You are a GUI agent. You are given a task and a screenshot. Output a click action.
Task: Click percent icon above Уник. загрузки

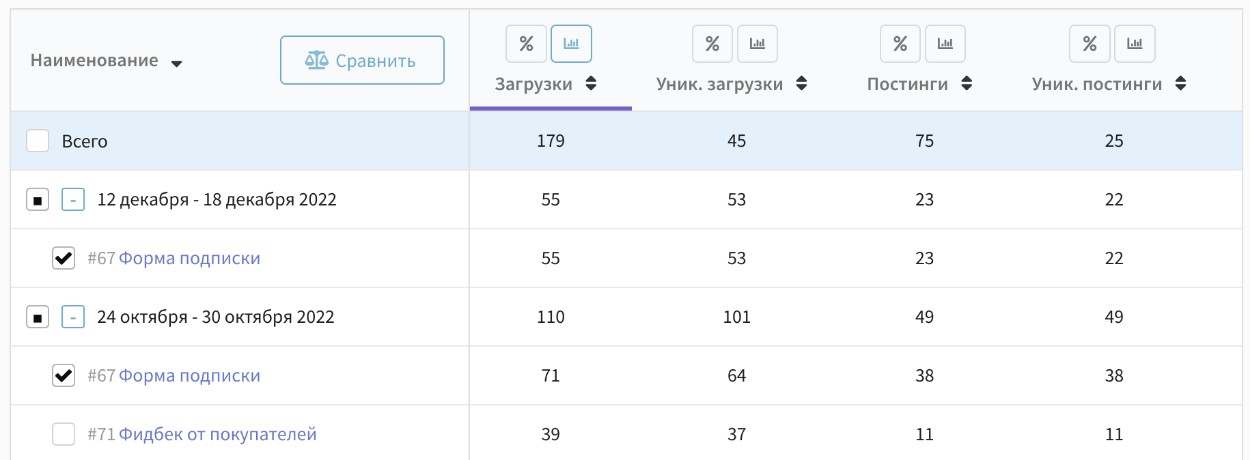[712, 43]
